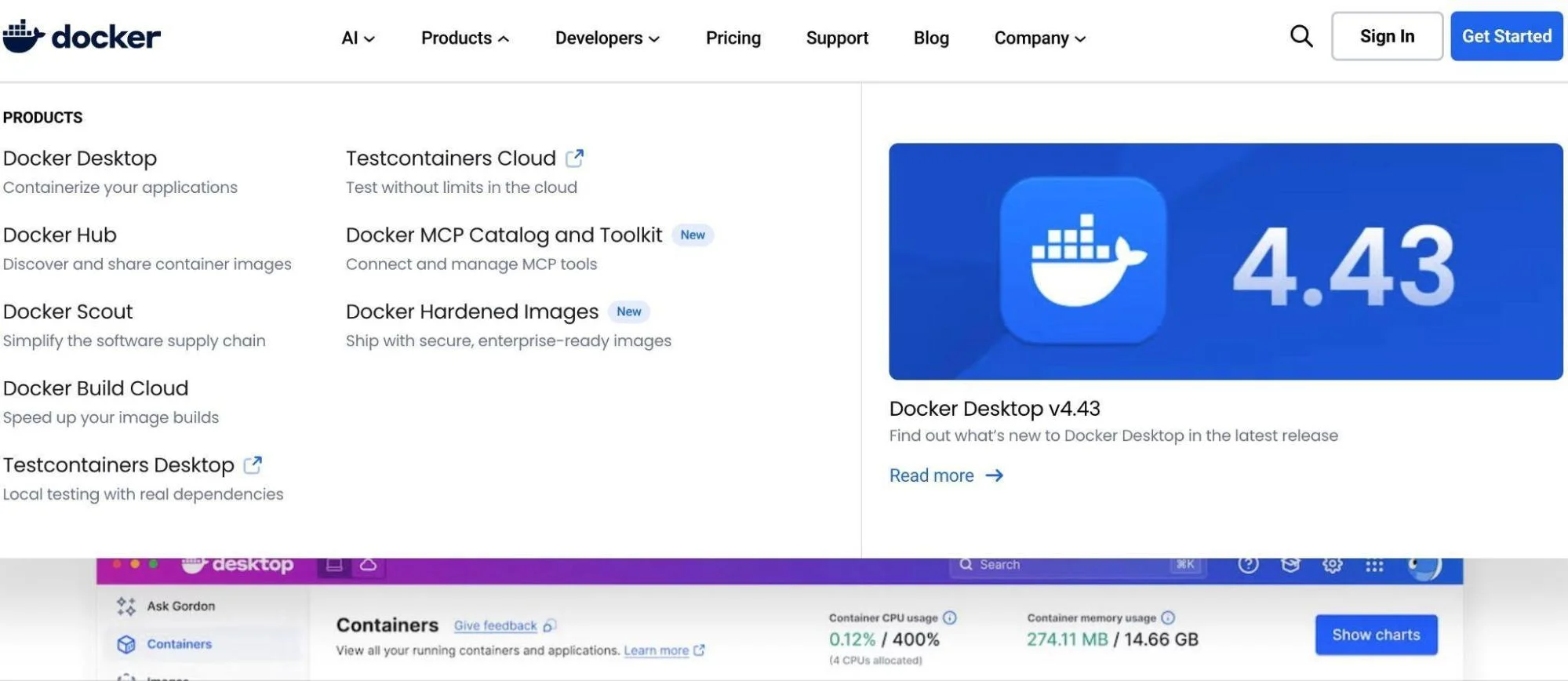
Task: Collapse the Products dropdown menu
Action: (x=465, y=38)
